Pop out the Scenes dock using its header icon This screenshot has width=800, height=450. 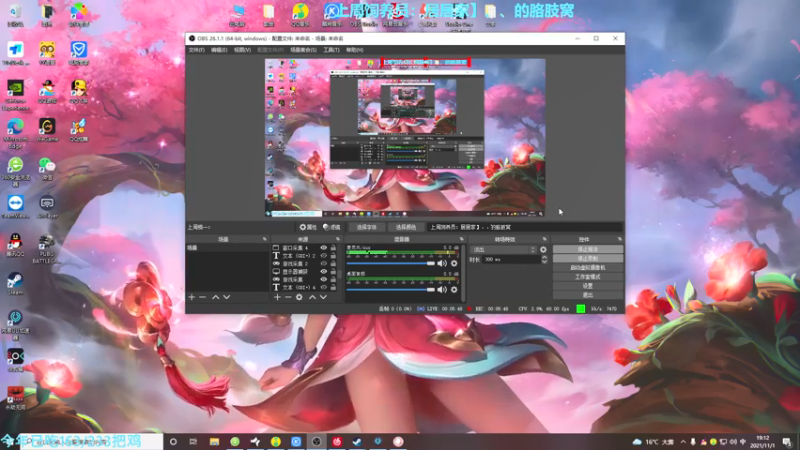264,239
